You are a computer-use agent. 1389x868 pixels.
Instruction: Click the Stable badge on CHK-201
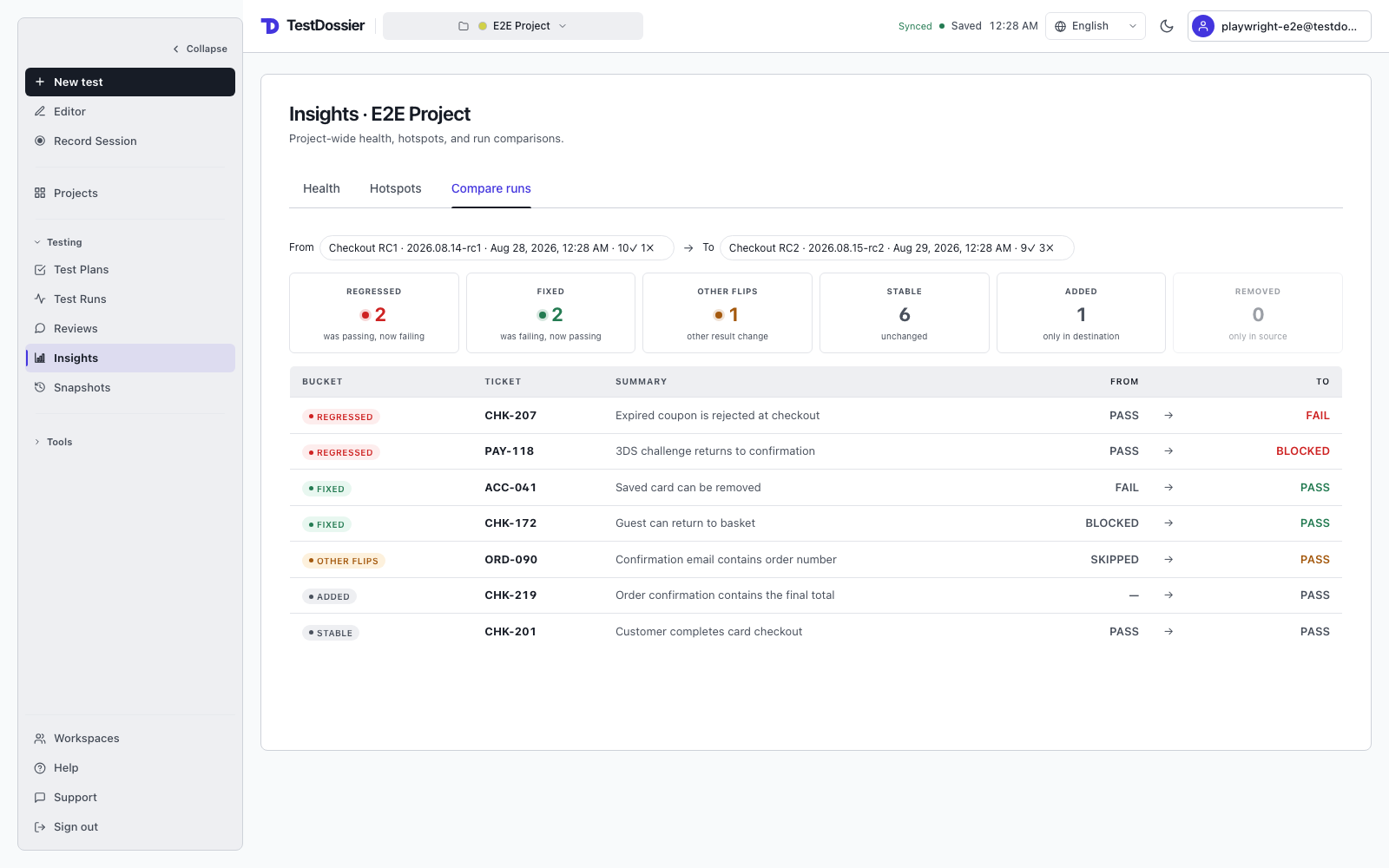coord(331,633)
